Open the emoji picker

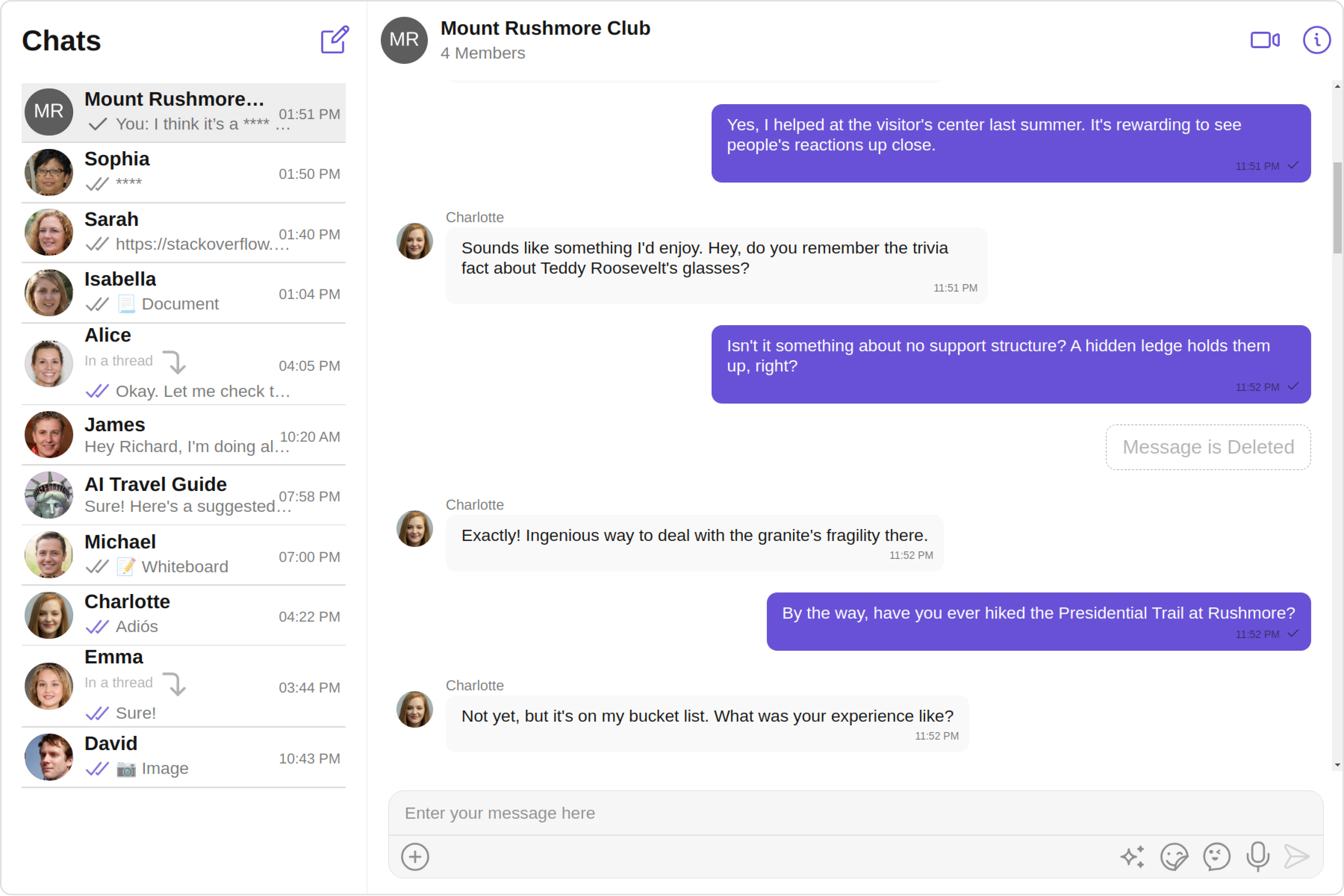pyautogui.click(x=1216, y=856)
